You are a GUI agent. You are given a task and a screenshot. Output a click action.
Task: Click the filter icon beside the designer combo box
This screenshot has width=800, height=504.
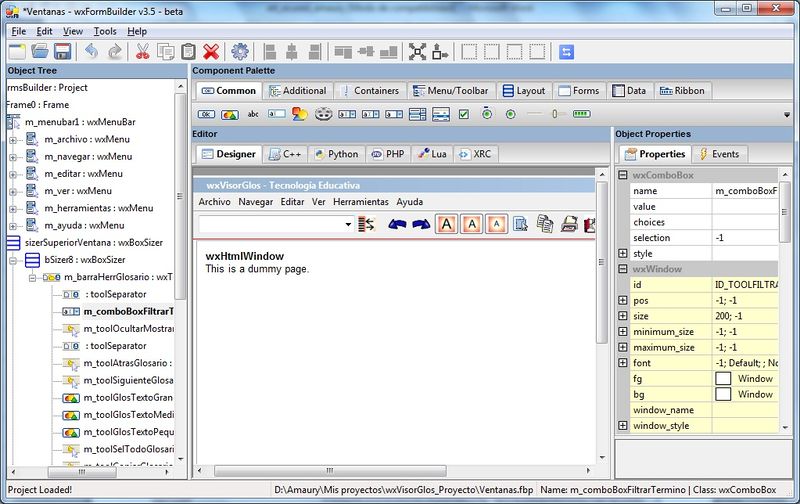click(366, 224)
